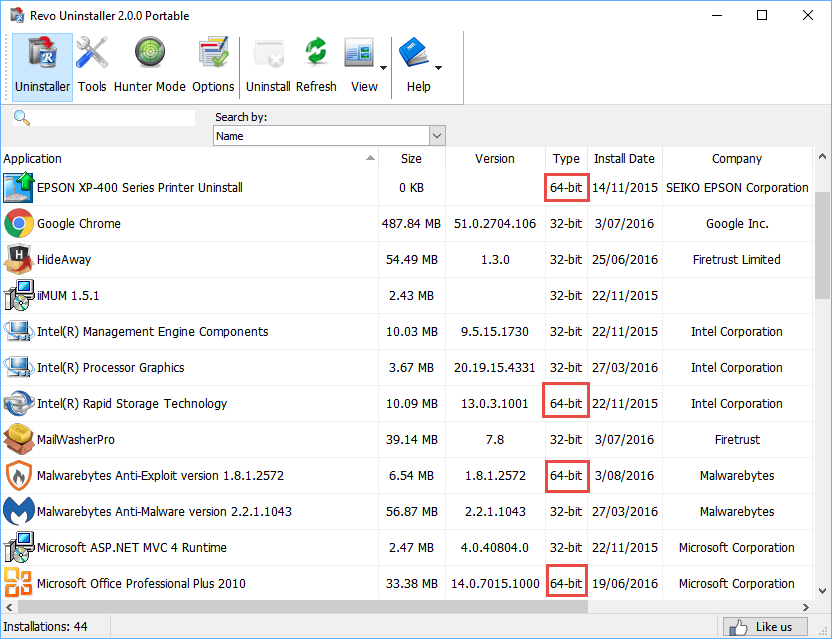Select Intel Rapid Storage Technology icon

[x=19, y=403]
